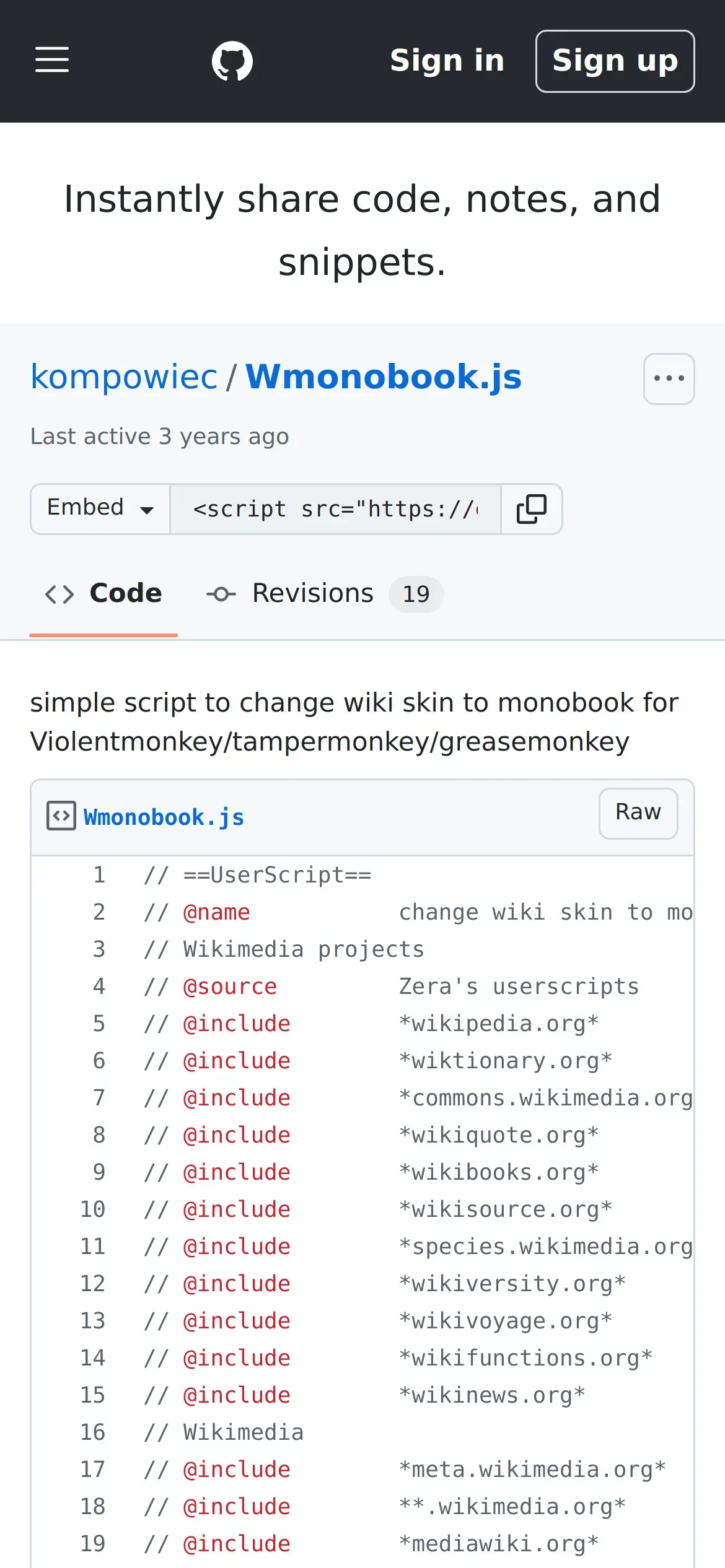Click line number 12 in code
Image resolution: width=725 pixels, height=1568 pixels.
click(93, 1284)
